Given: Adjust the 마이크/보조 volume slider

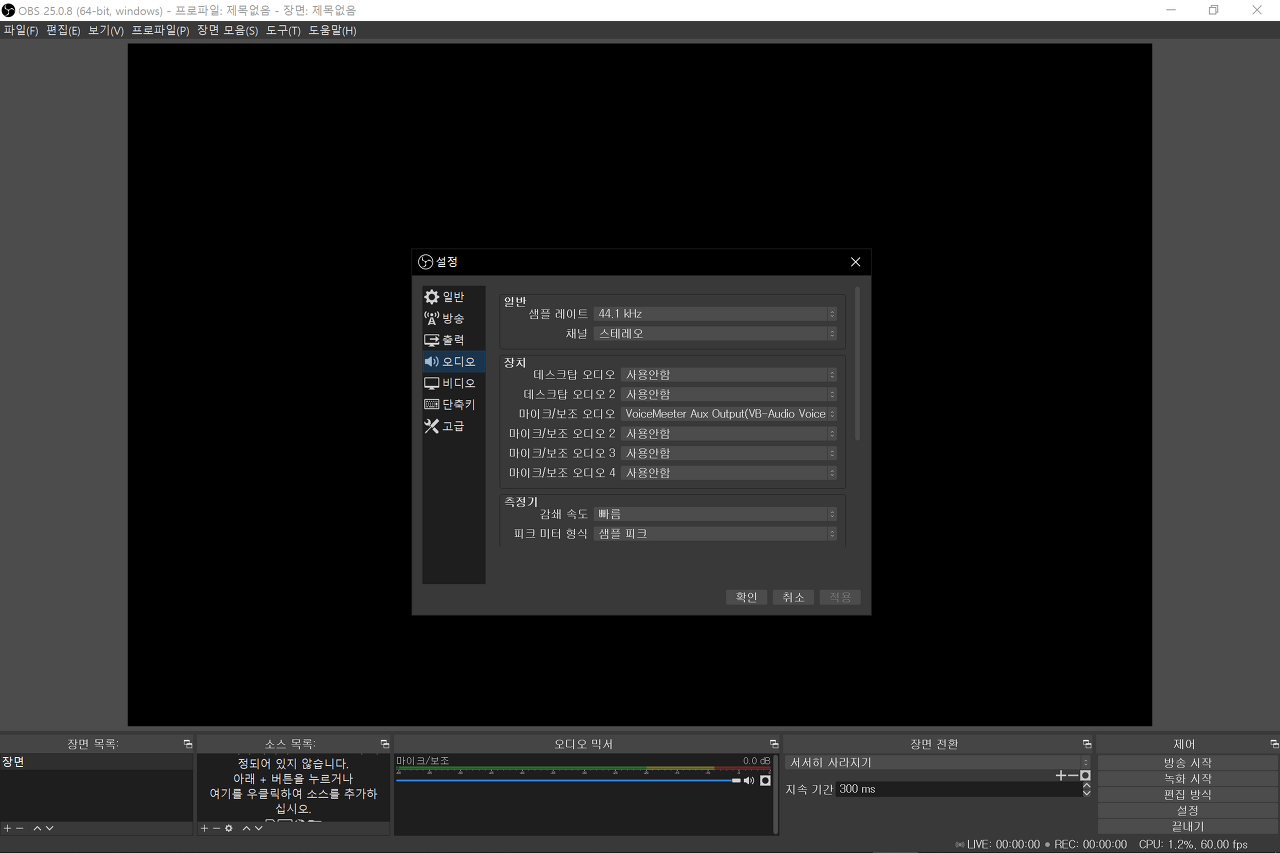Looking at the screenshot, I should pyautogui.click(x=568, y=780).
